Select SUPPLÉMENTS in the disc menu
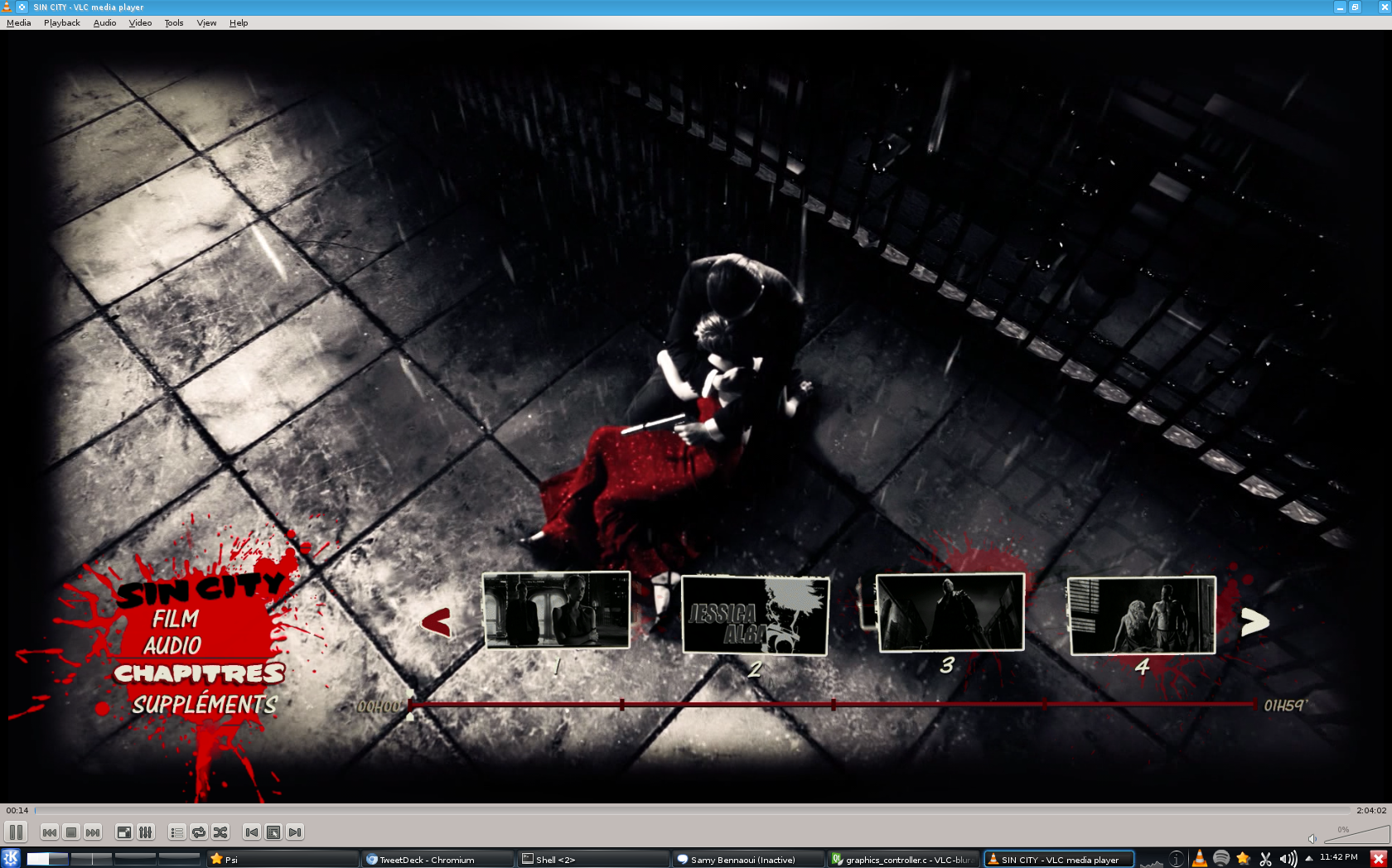Image resolution: width=1392 pixels, height=868 pixels. 205,704
